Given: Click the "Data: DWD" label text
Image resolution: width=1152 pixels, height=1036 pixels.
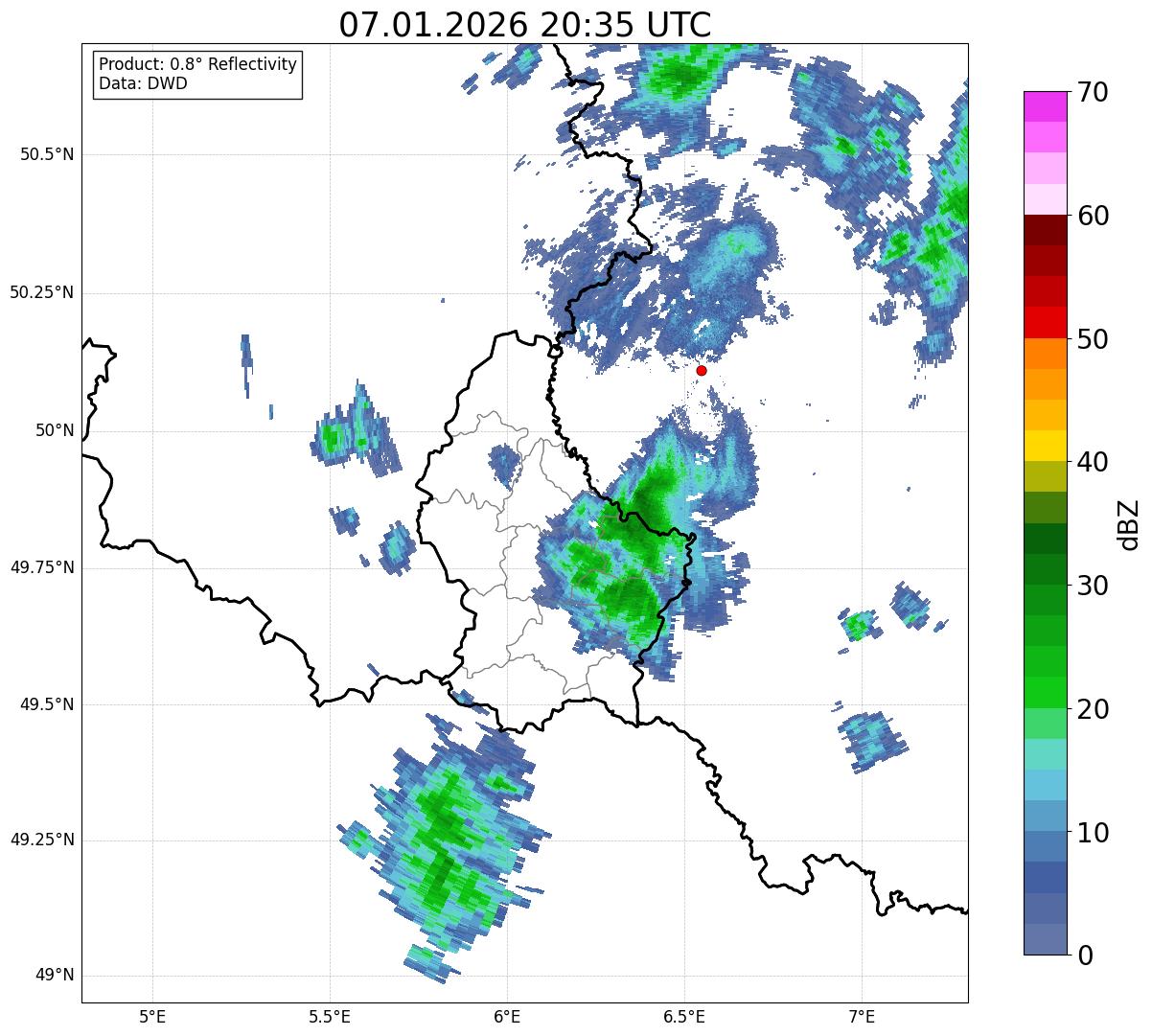Looking at the screenshot, I should [x=143, y=83].
